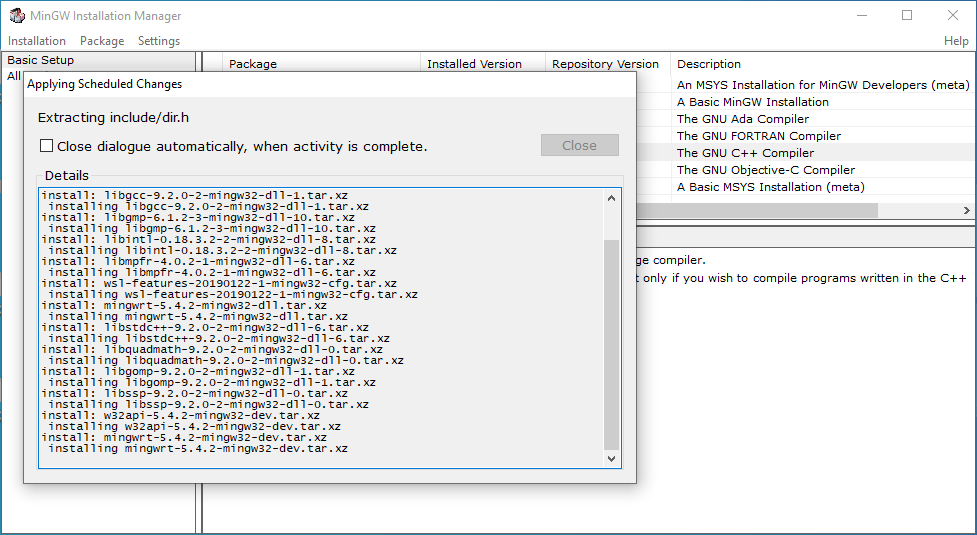Click log line 'install: libssp-9.2.0-2-mingw32-dll-0.tar.xz'
This screenshot has height=535, width=977.
(x=194, y=394)
